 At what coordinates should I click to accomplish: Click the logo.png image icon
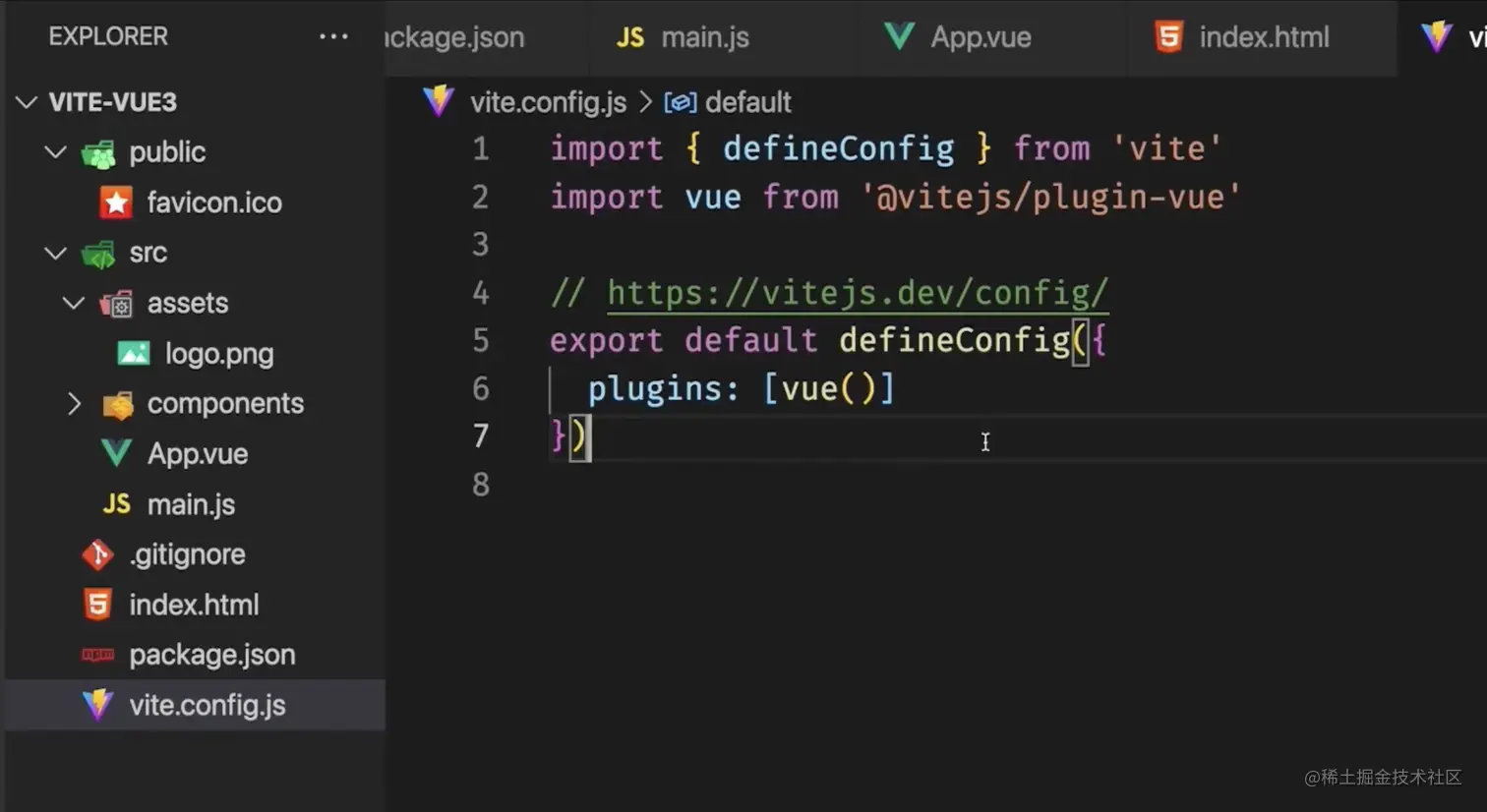click(x=134, y=353)
